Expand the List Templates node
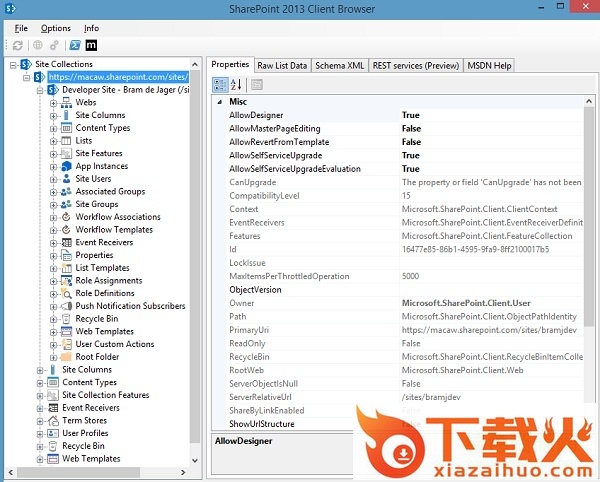 tap(53, 269)
